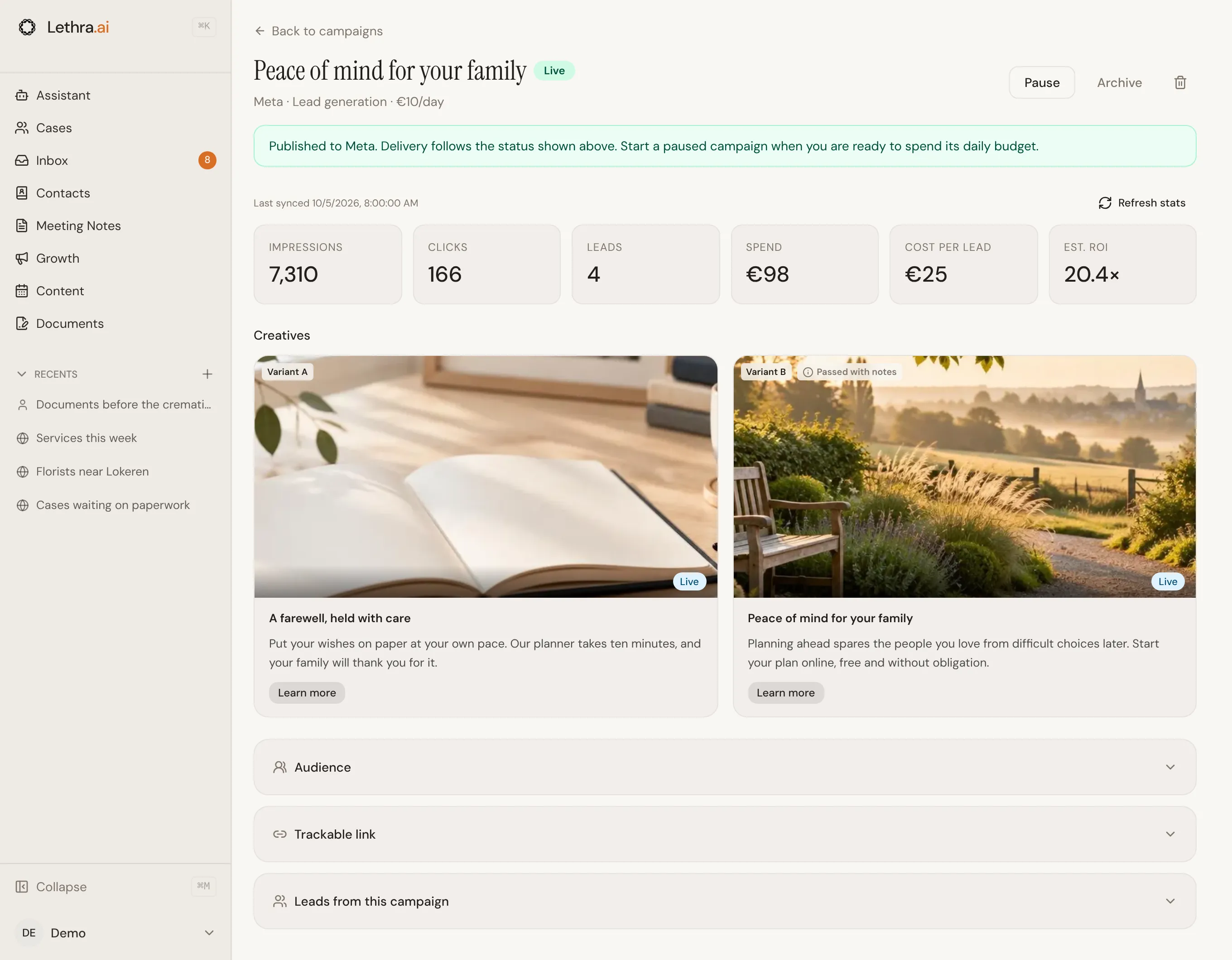Click Learn more under 'A farewell, held with care'

point(307,693)
